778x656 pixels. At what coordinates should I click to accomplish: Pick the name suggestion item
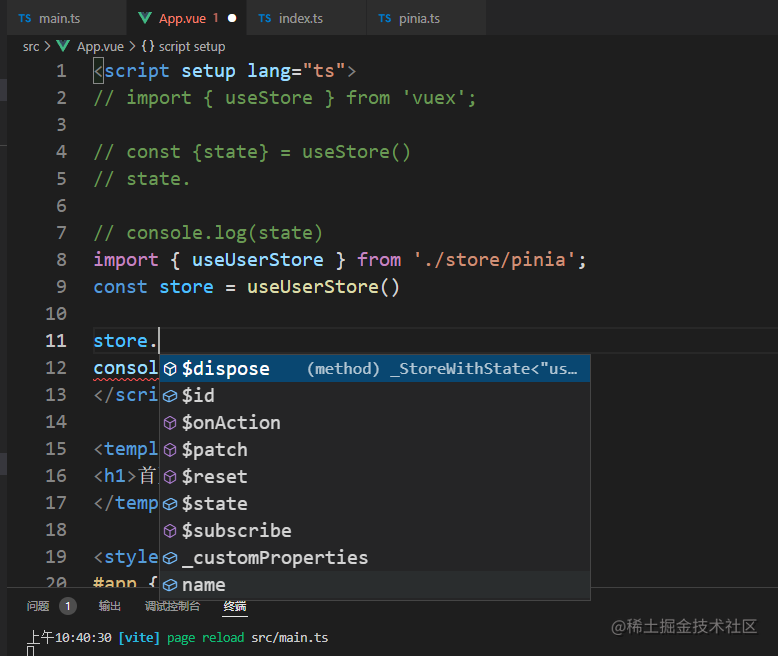point(375,585)
